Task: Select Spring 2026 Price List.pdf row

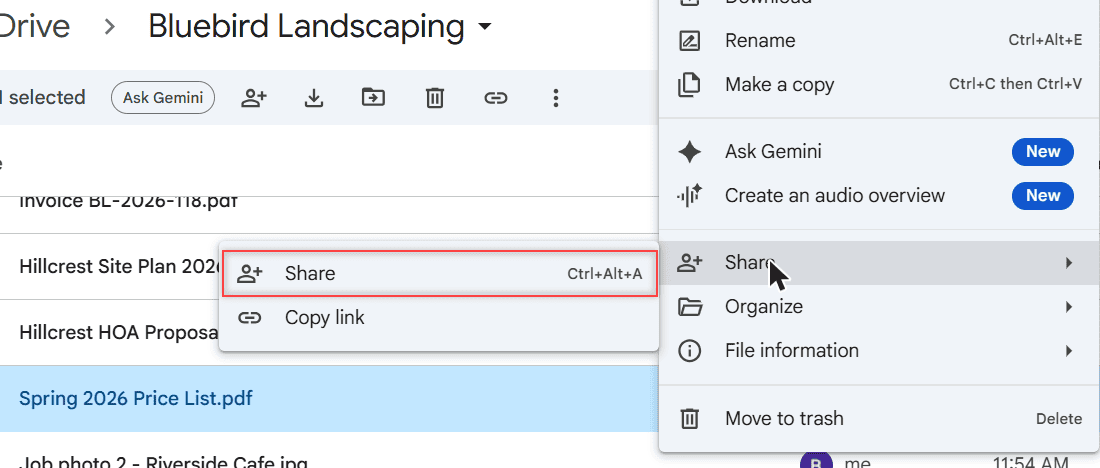Action: 330,399
